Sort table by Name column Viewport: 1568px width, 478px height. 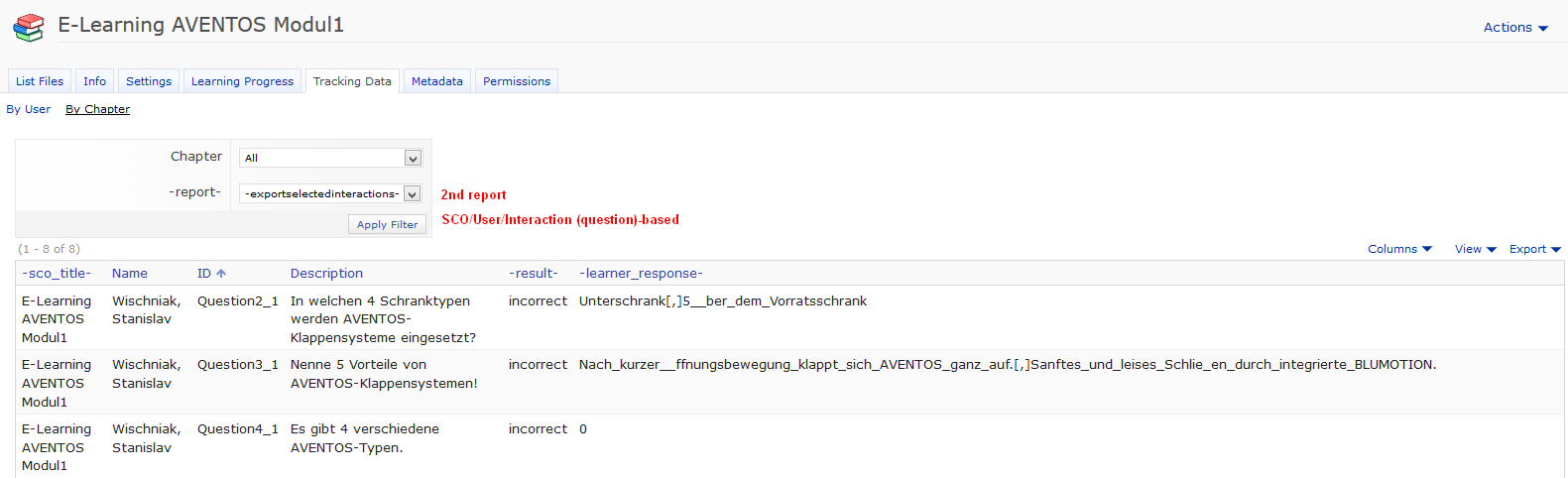tap(129, 274)
